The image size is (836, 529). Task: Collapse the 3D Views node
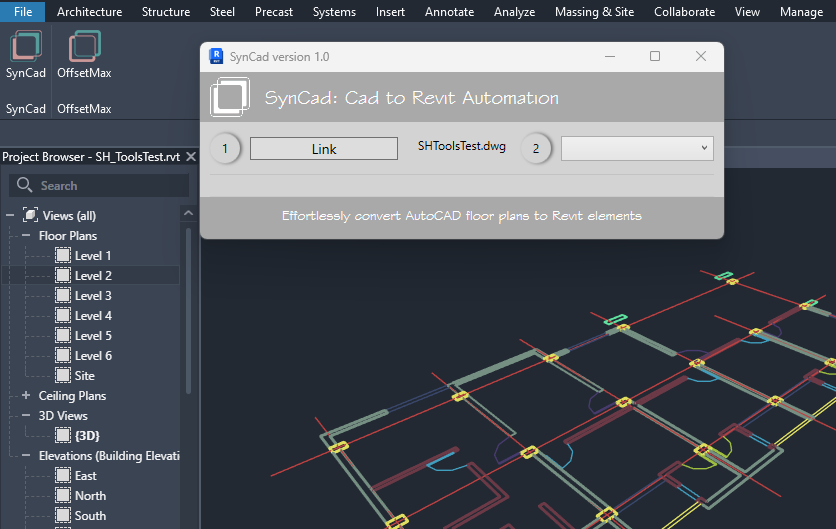(x=26, y=415)
